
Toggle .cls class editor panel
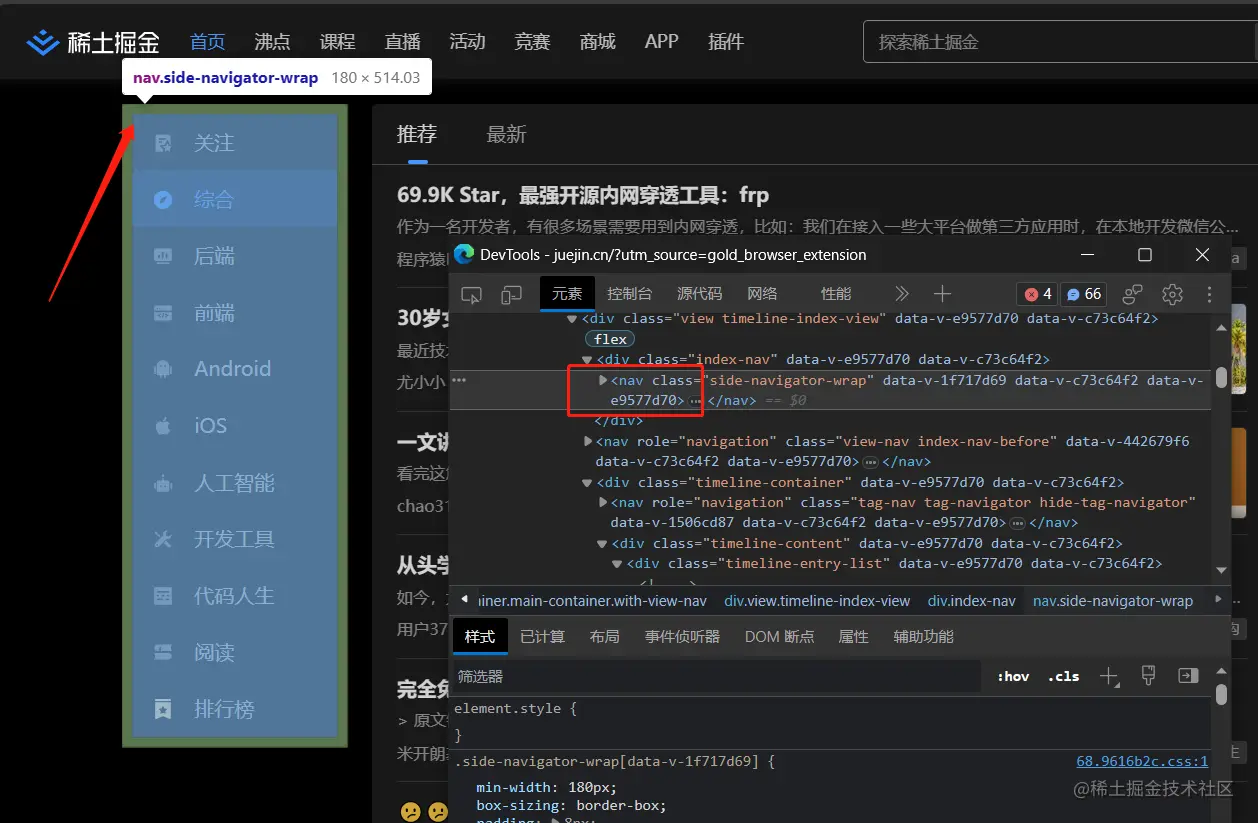tap(1064, 677)
